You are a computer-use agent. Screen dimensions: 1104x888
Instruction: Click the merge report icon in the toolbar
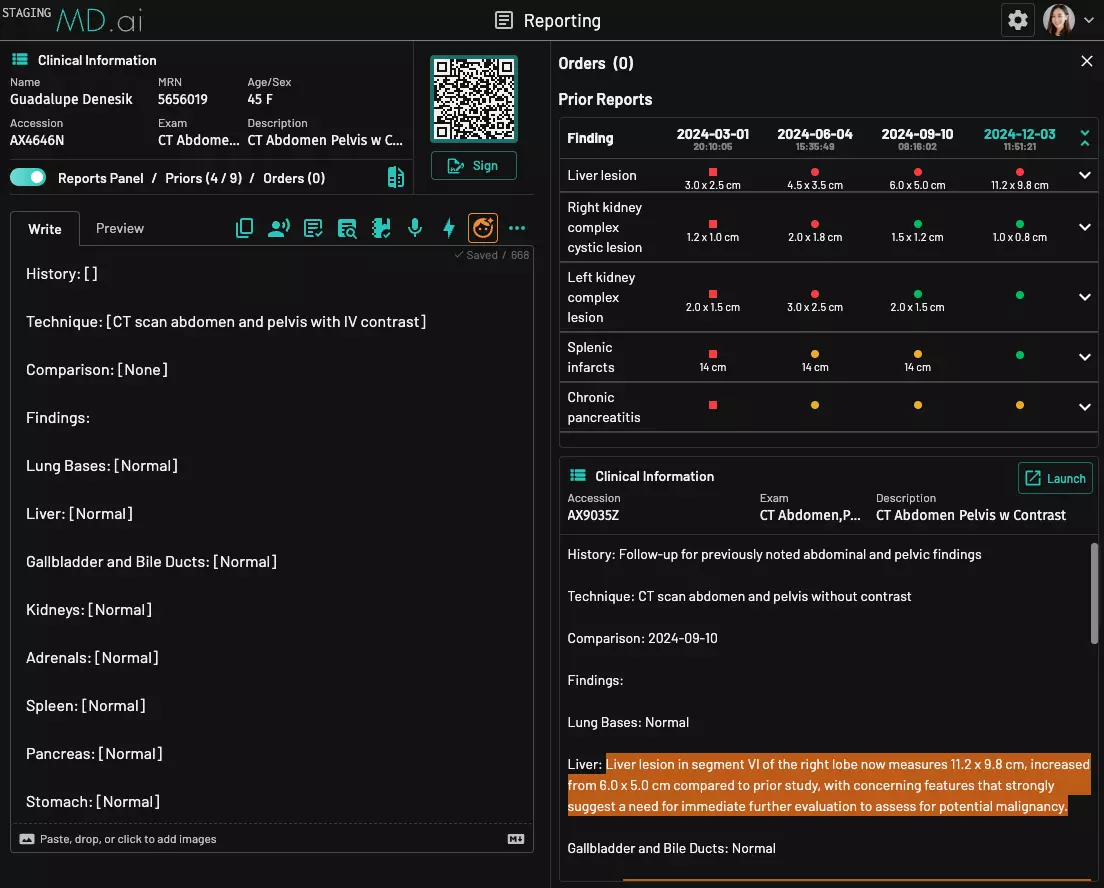(x=381, y=228)
